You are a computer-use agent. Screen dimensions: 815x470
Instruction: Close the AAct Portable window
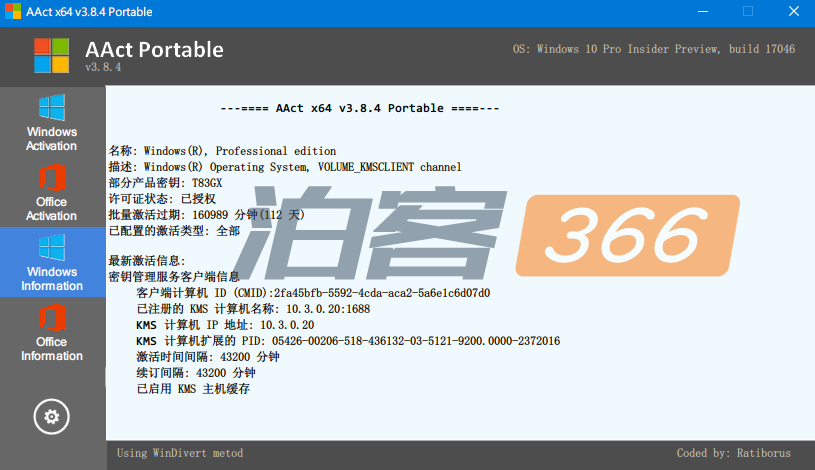793,11
